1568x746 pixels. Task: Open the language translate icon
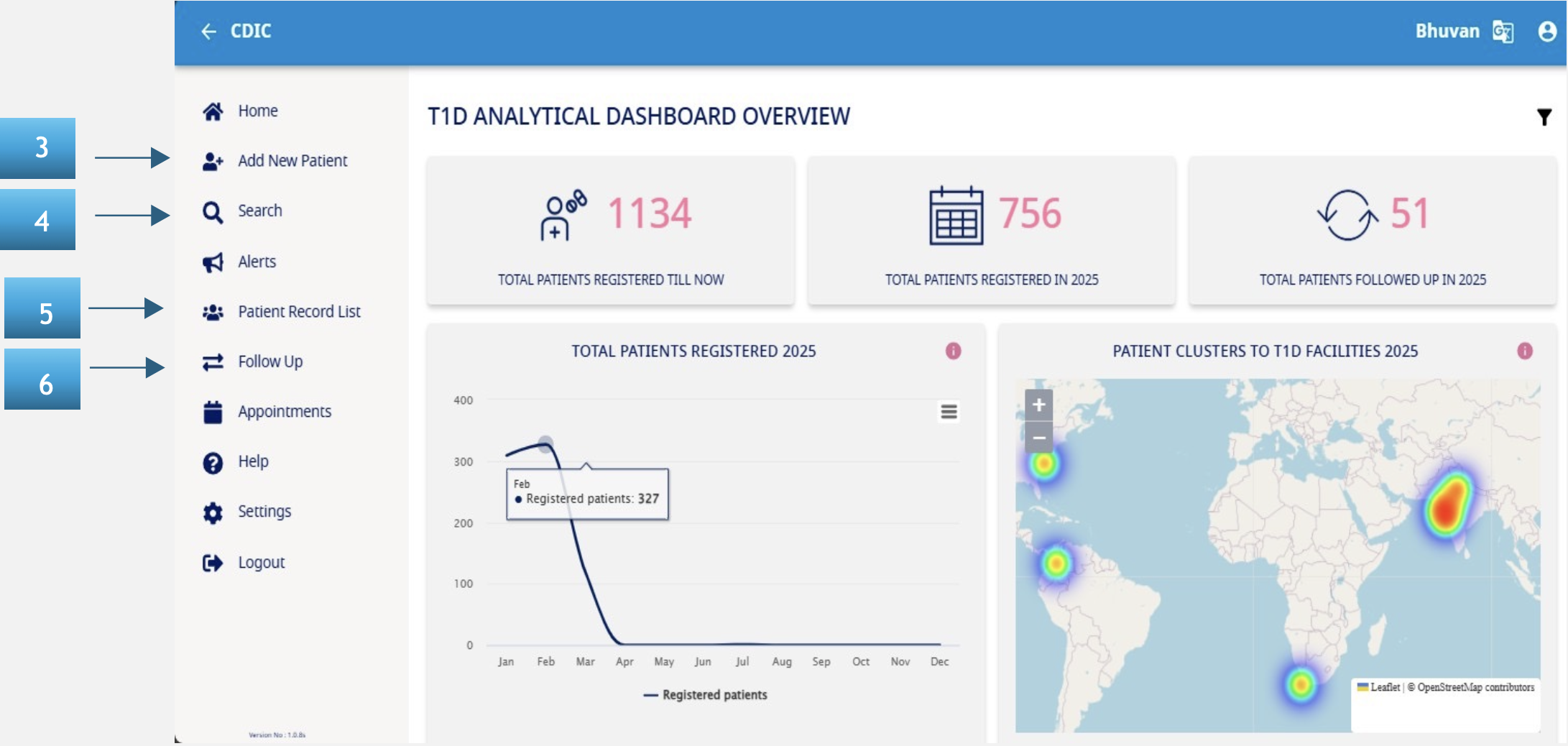click(x=1503, y=32)
